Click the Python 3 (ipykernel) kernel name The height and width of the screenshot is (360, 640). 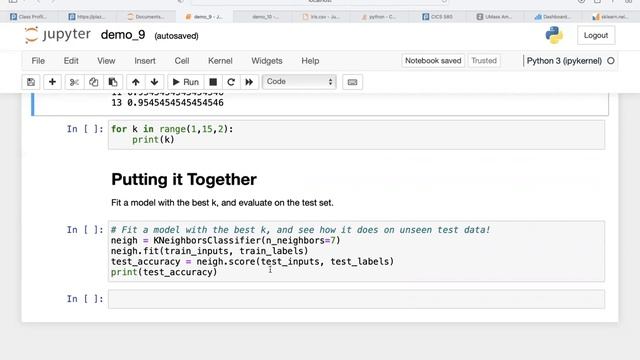point(564,61)
